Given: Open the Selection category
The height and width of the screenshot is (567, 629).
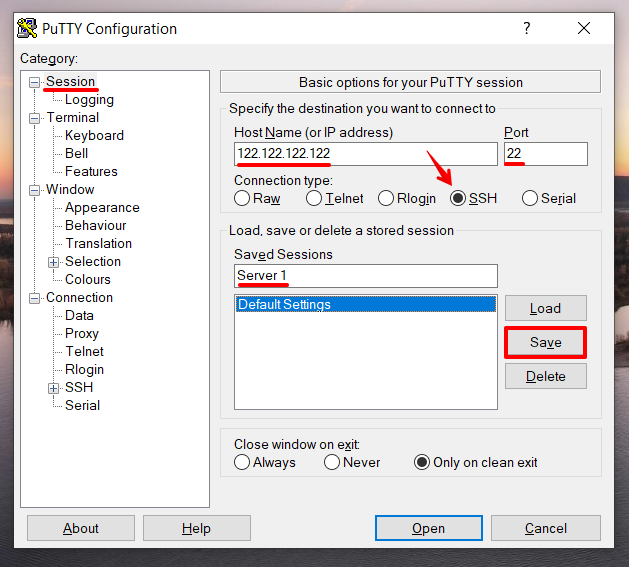Looking at the screenshot, I should [93, 262].
